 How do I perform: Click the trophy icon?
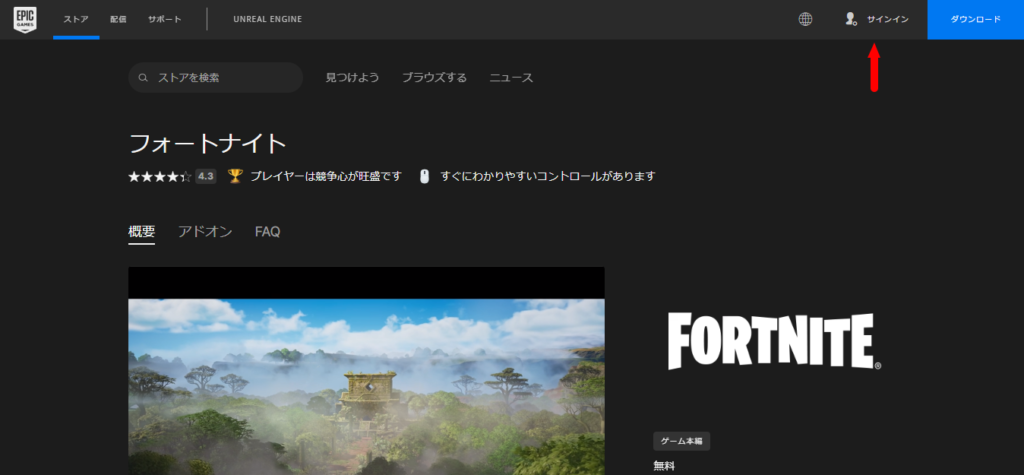coord(235,176)
